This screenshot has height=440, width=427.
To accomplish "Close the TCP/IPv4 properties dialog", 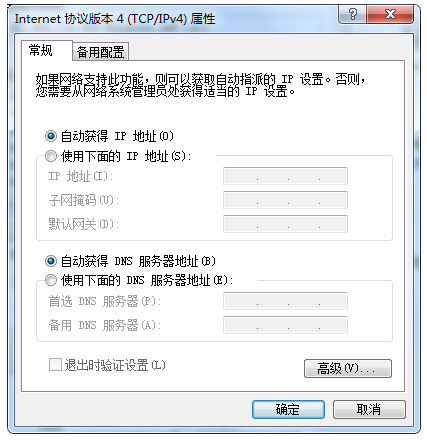I will coord(390,15).
